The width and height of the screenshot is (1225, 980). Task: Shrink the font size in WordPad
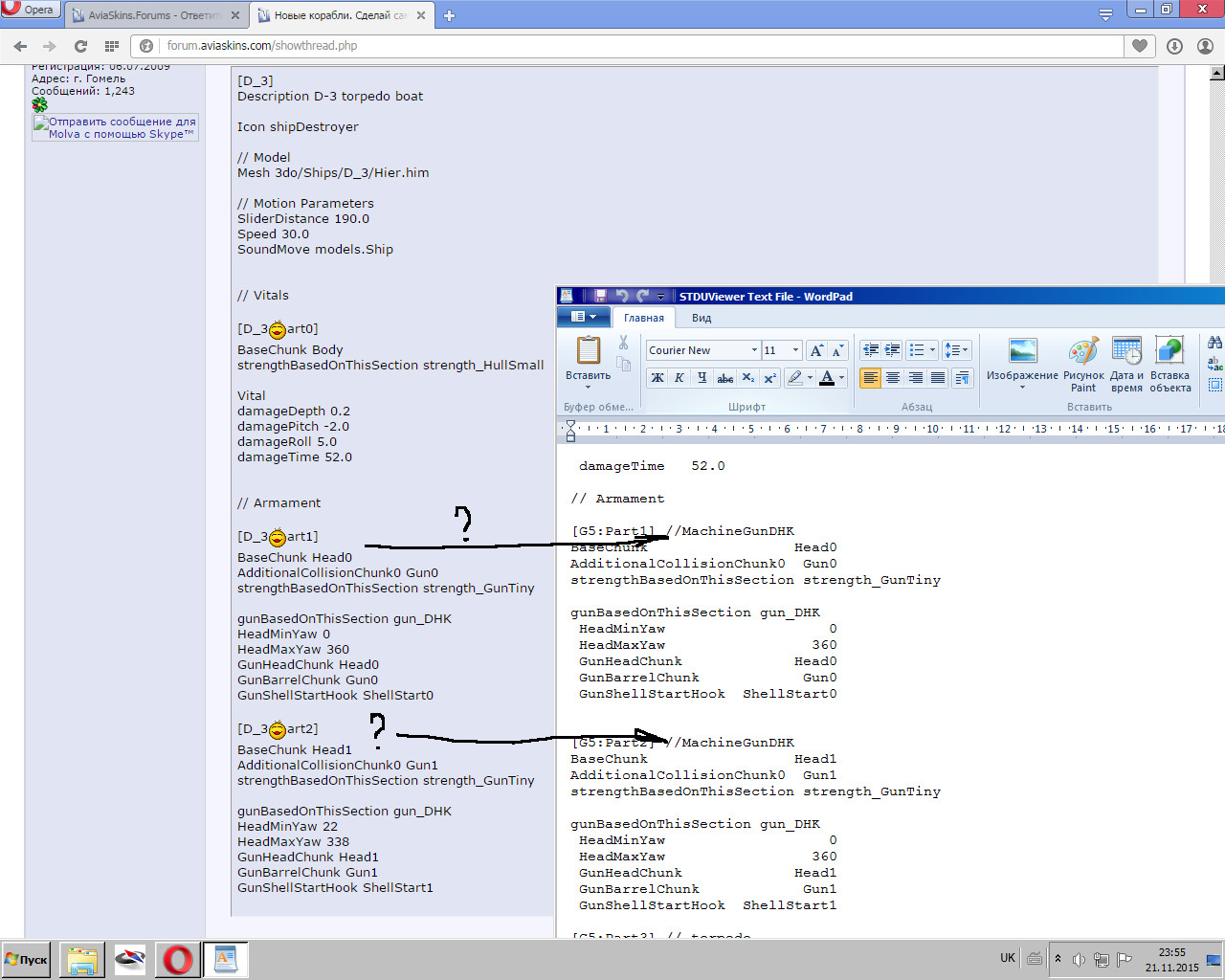(x=837, y=350)
